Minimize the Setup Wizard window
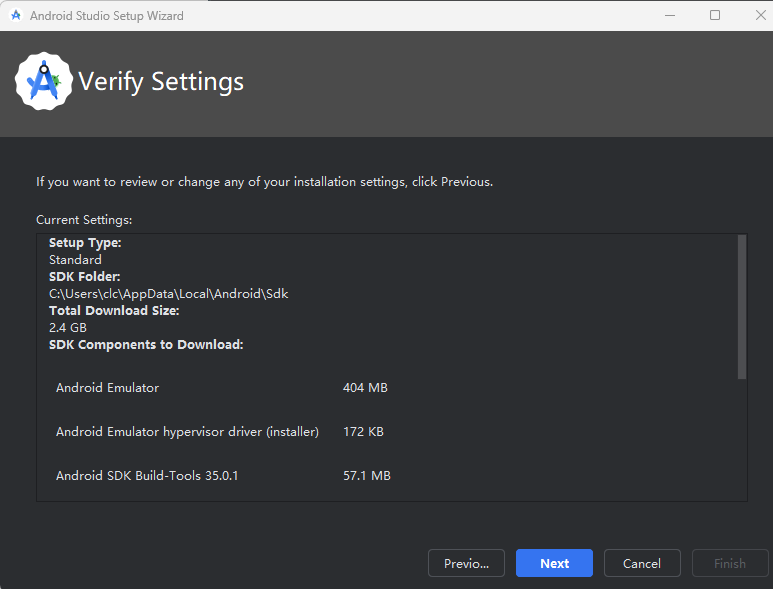This screenshot has width=773, height=589. (668, 16)
